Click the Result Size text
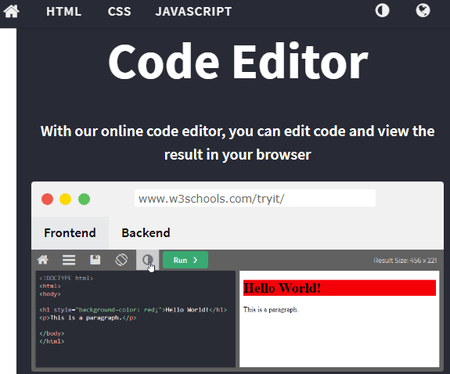 click(405, 260)
